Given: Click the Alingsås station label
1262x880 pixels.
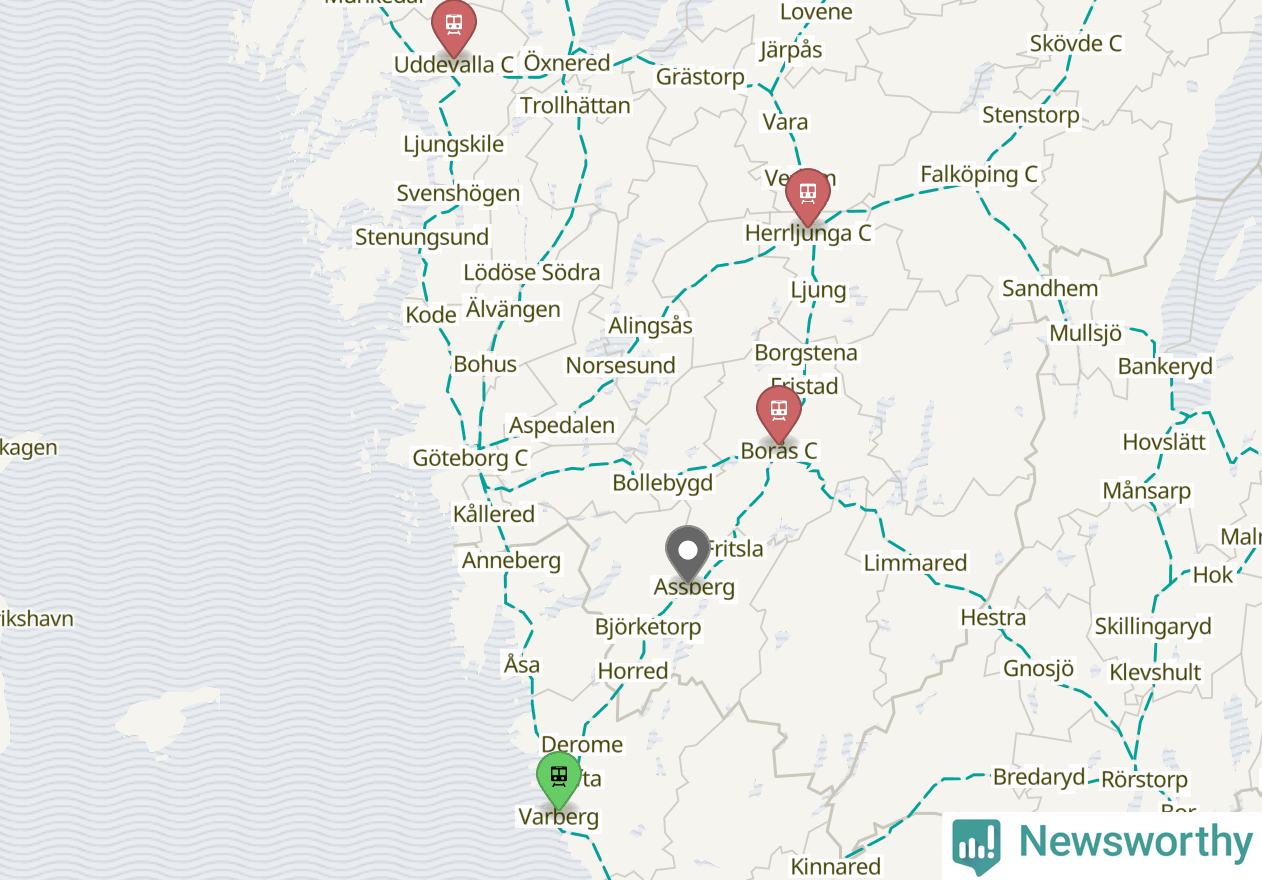Looking at the screenshot, I should pyautogui.click(x=650, y=326).
